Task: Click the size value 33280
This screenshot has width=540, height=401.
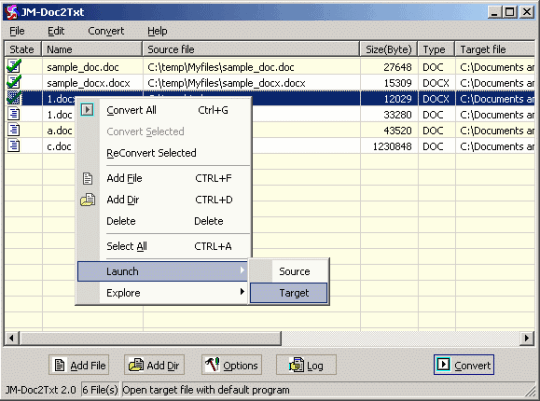Action: coord(397,115)
